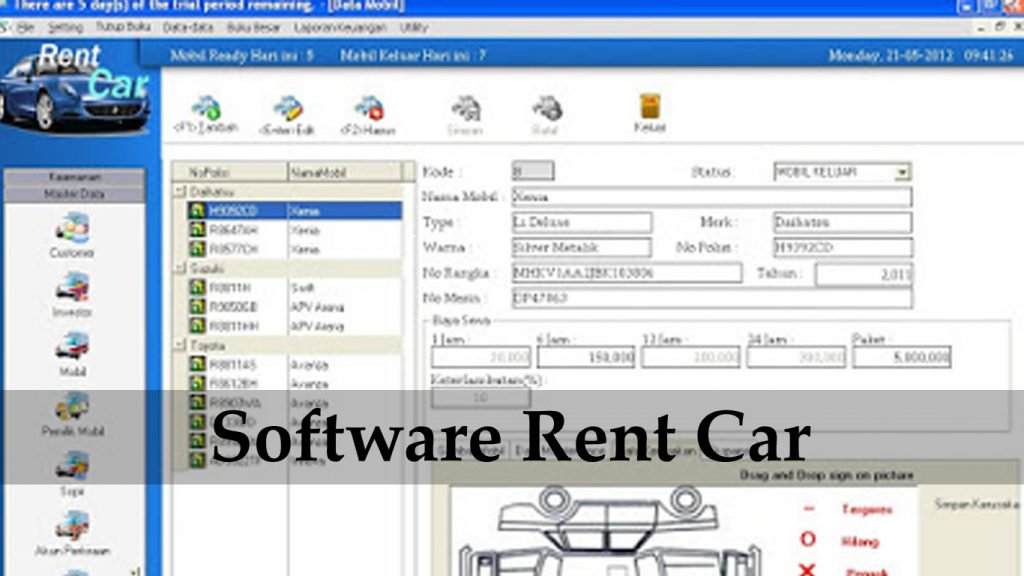Click the 'Mobil Ready Hari ini : 5' text
Viewport: 1024px width, 576px height.
click(x=242, y=56)
